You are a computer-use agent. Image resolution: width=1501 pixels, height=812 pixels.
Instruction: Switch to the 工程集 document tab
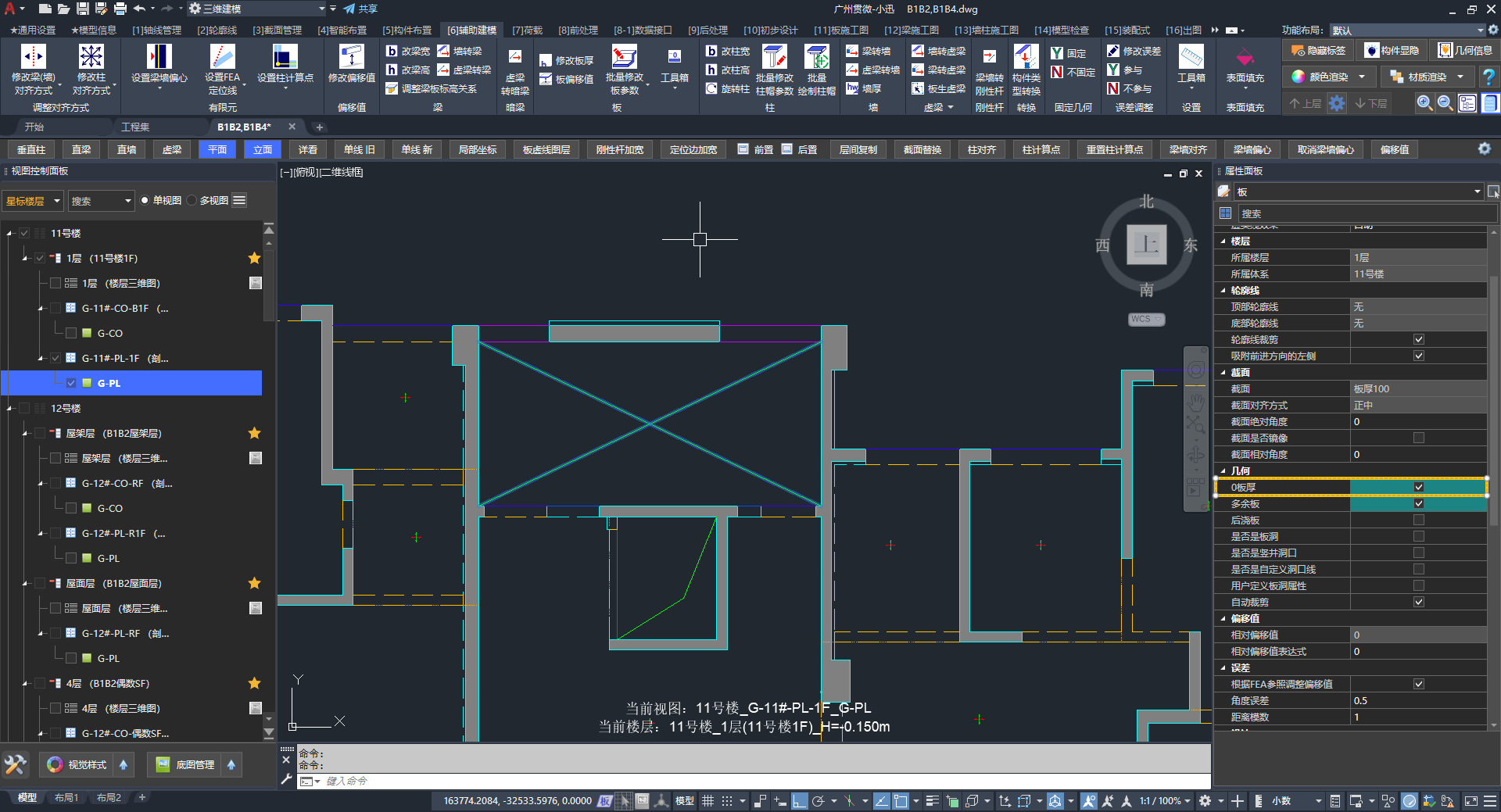click(135, 127)
